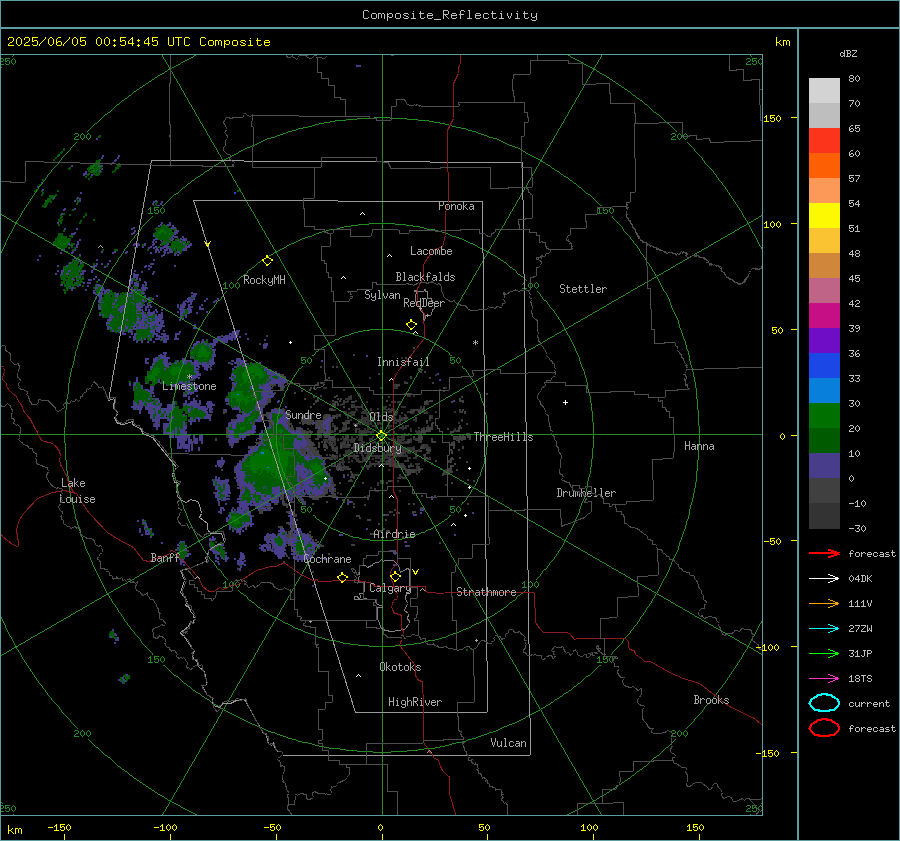Click the green echo cell north of Limestone

point(202,352)
